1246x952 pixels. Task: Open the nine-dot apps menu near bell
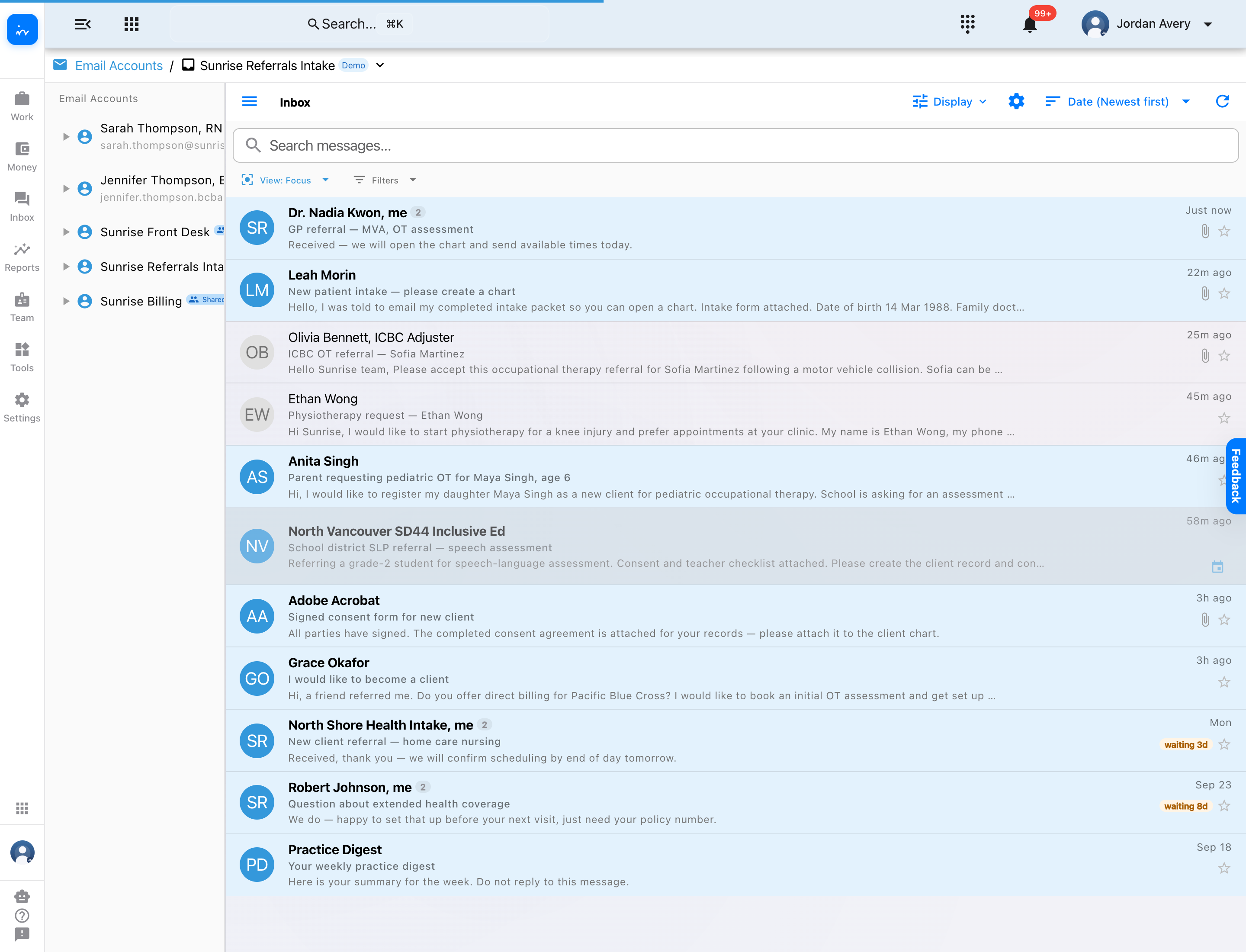pos(967,24)
